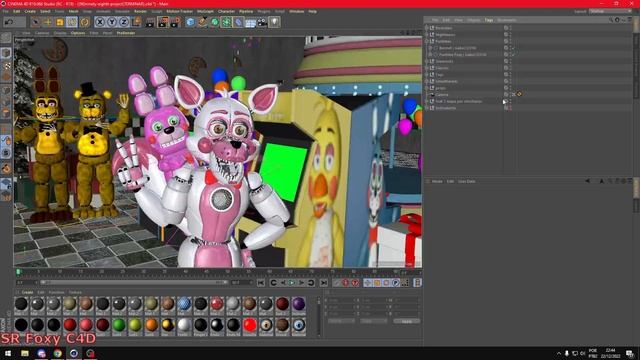Screen dimensions: 640x360
Task: Click the green Subdivision Surface icon
Action: 215,22
